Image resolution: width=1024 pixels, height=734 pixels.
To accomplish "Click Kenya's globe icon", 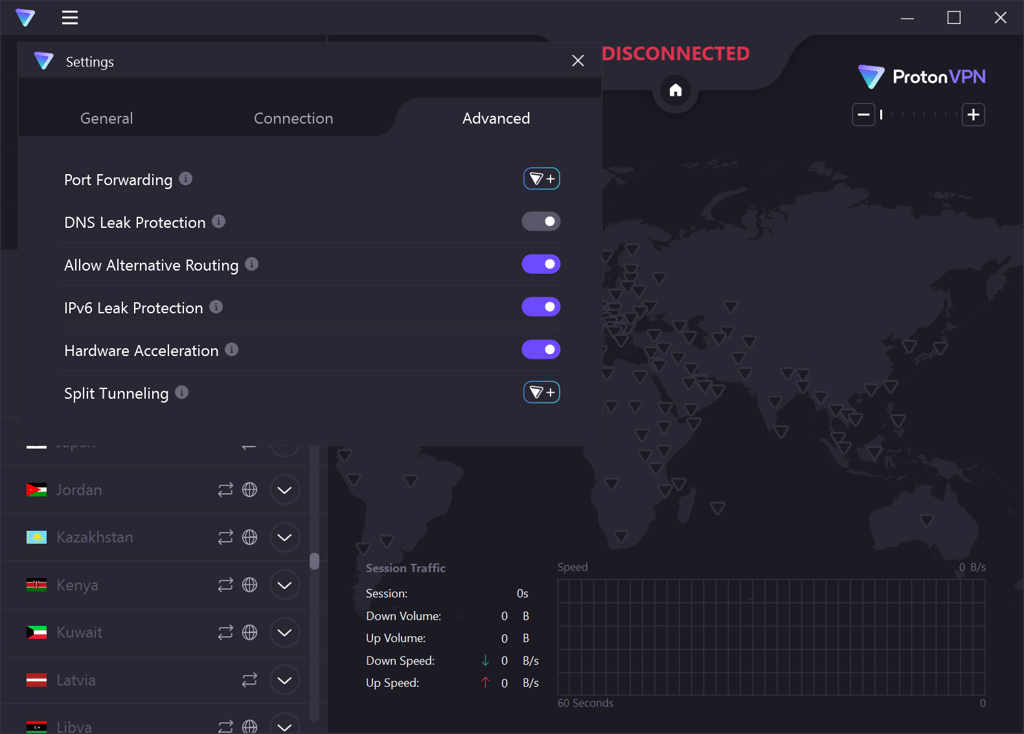I will 249,585.
